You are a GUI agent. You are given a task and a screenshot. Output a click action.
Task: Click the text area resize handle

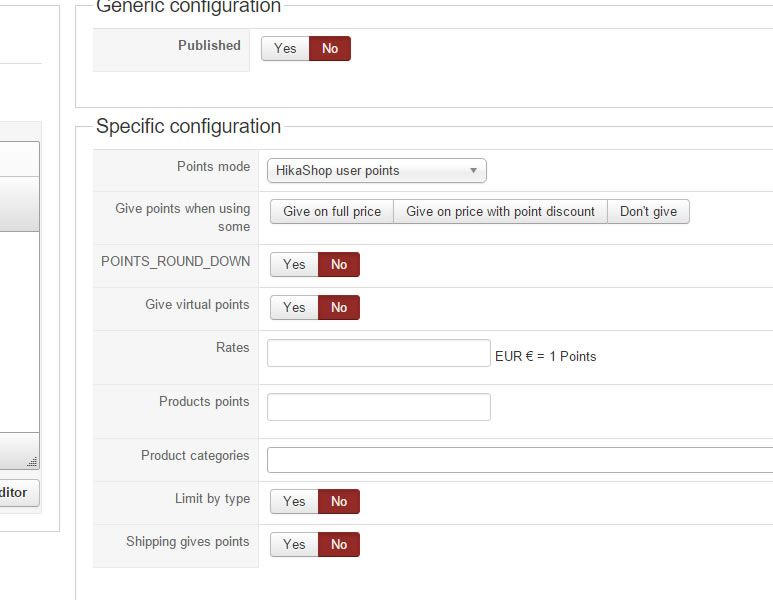32,462
